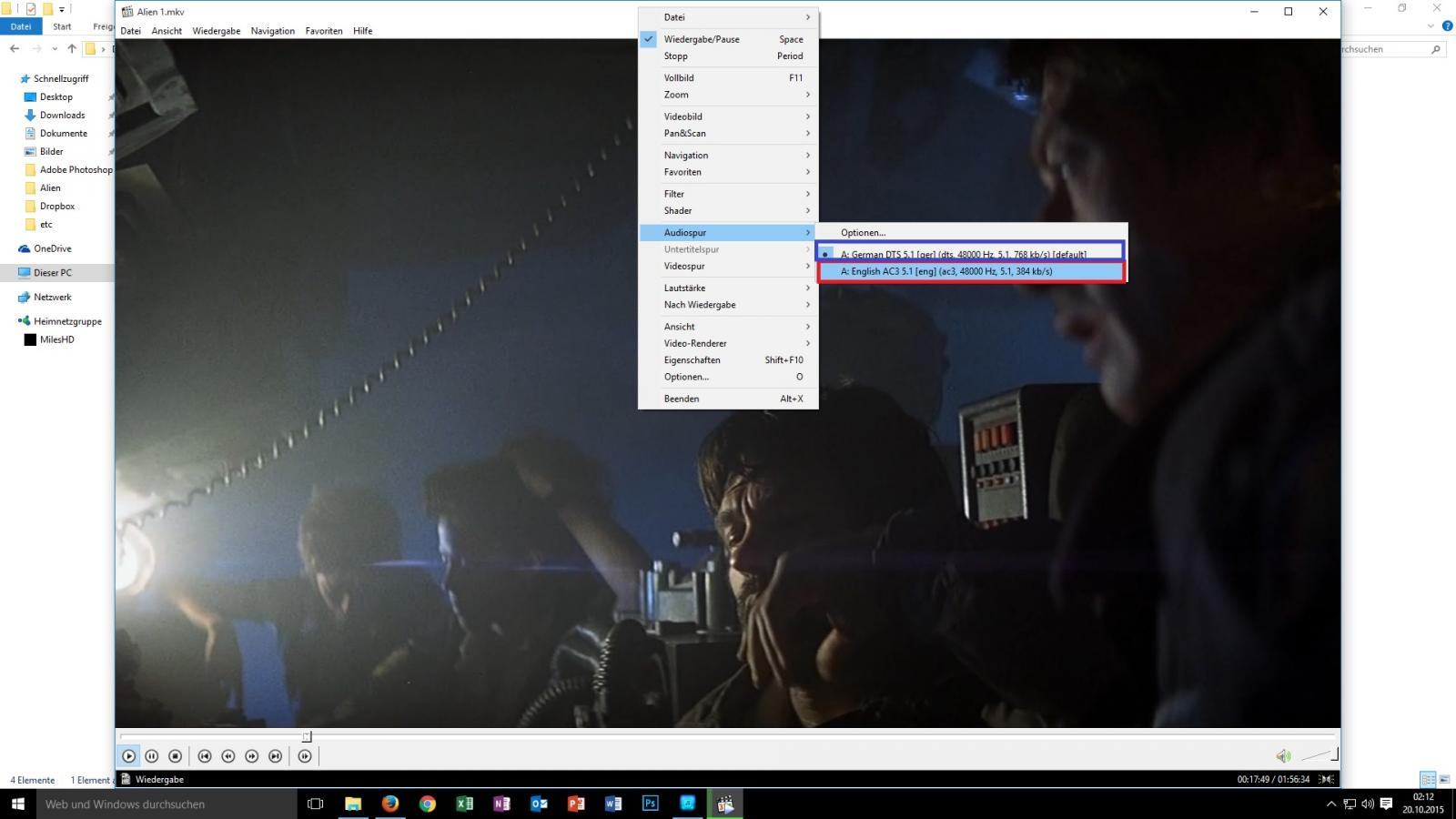Open audio track Optionen... entry
This screenshot has height=819, width=1456.
(x=971, y=233)
